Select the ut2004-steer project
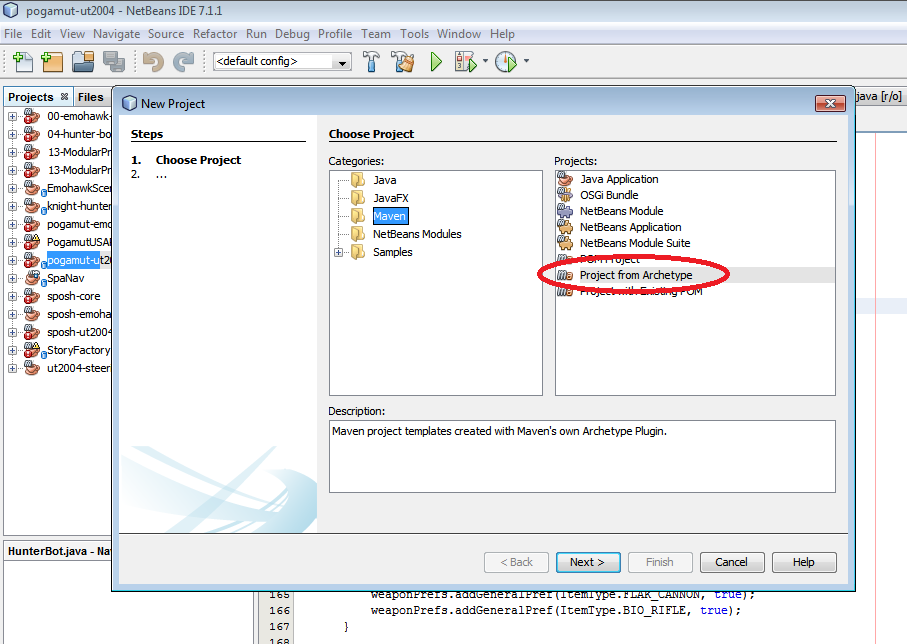 click(79, 368)
